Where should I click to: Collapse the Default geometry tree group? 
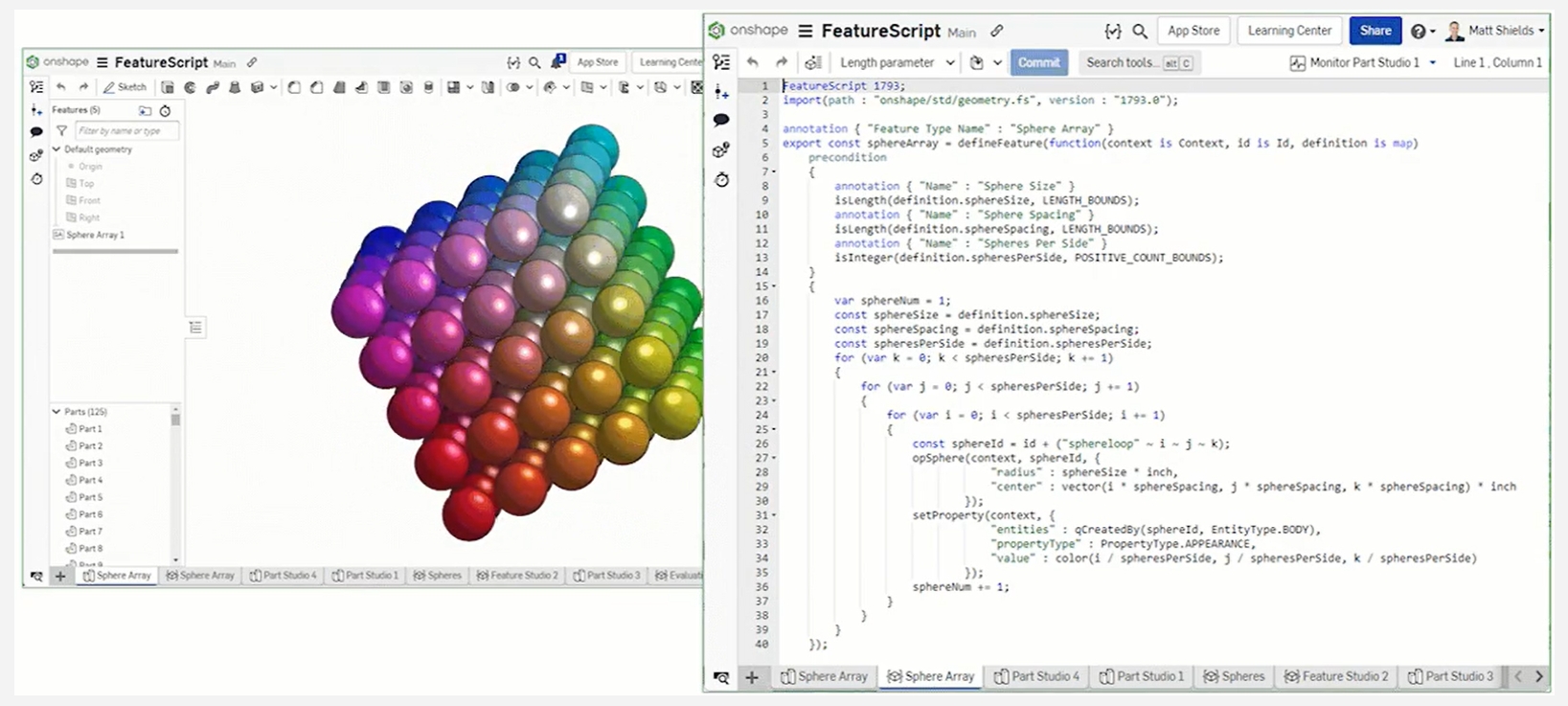[x=57, y=149]
